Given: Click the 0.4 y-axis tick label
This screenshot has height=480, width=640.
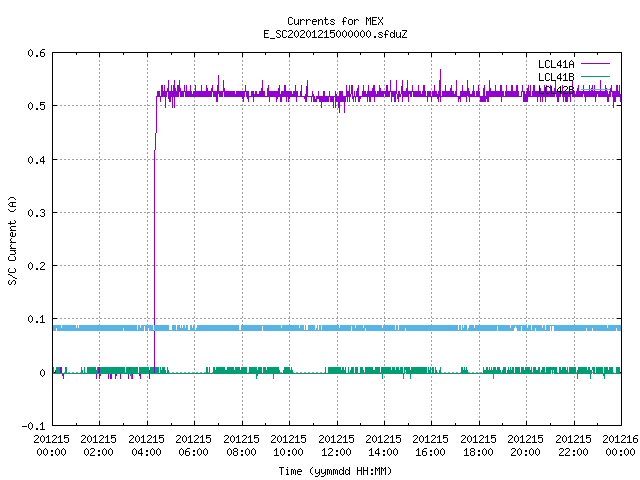Looking at the screenshot, I should tap(36, 160).
